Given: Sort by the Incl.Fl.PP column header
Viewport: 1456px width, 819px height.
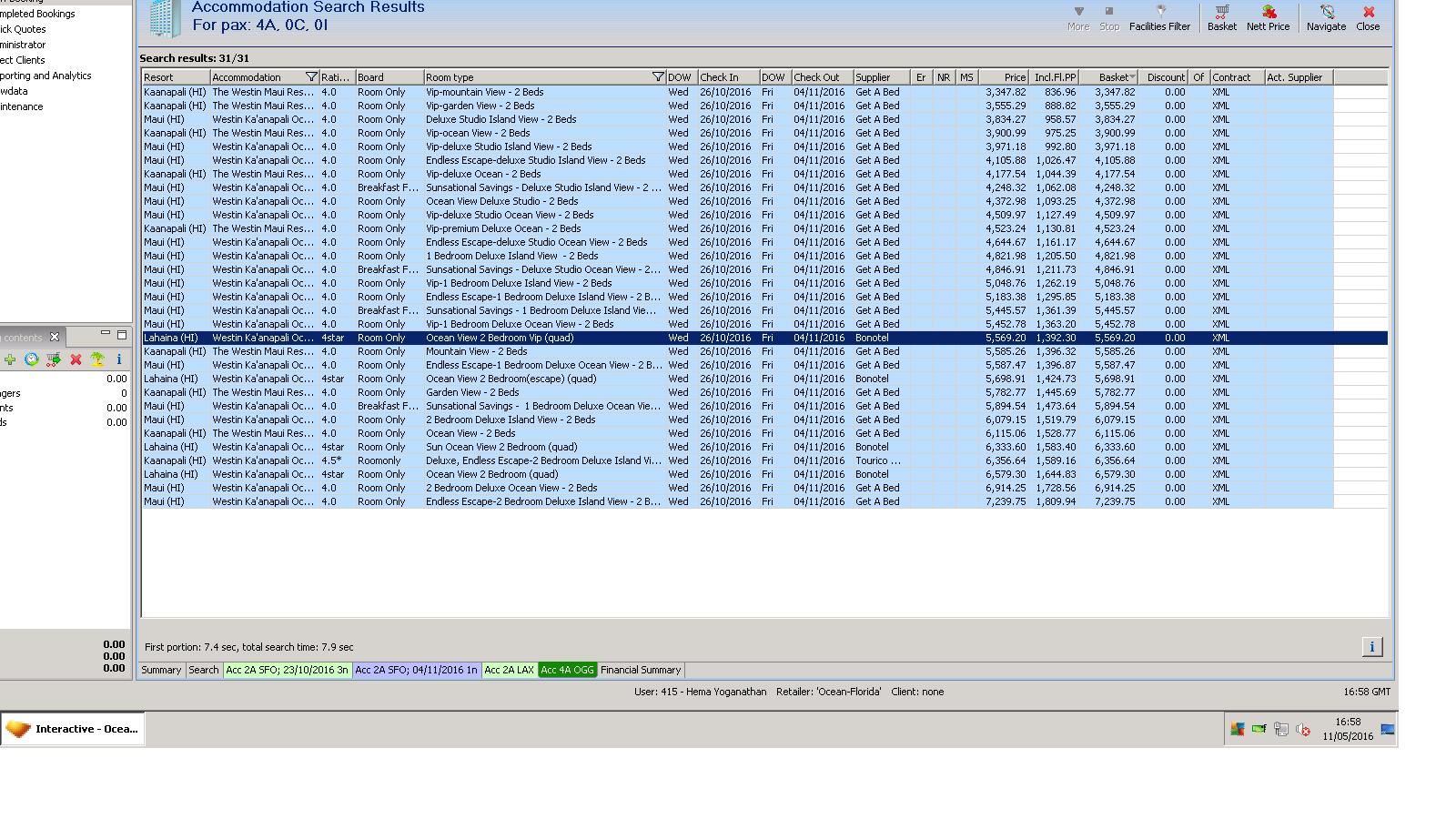Looking at the screenshot, I should [1055, 77].
